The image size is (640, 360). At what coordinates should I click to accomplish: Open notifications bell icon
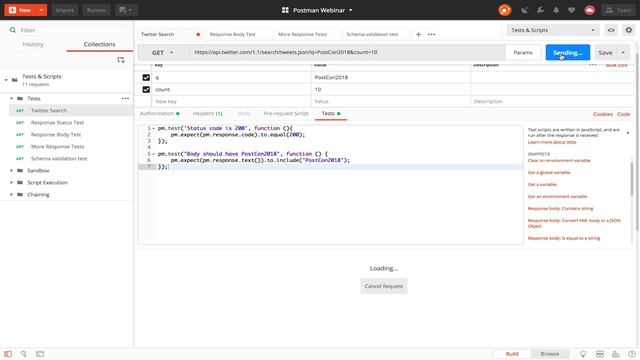click(556, 10)
